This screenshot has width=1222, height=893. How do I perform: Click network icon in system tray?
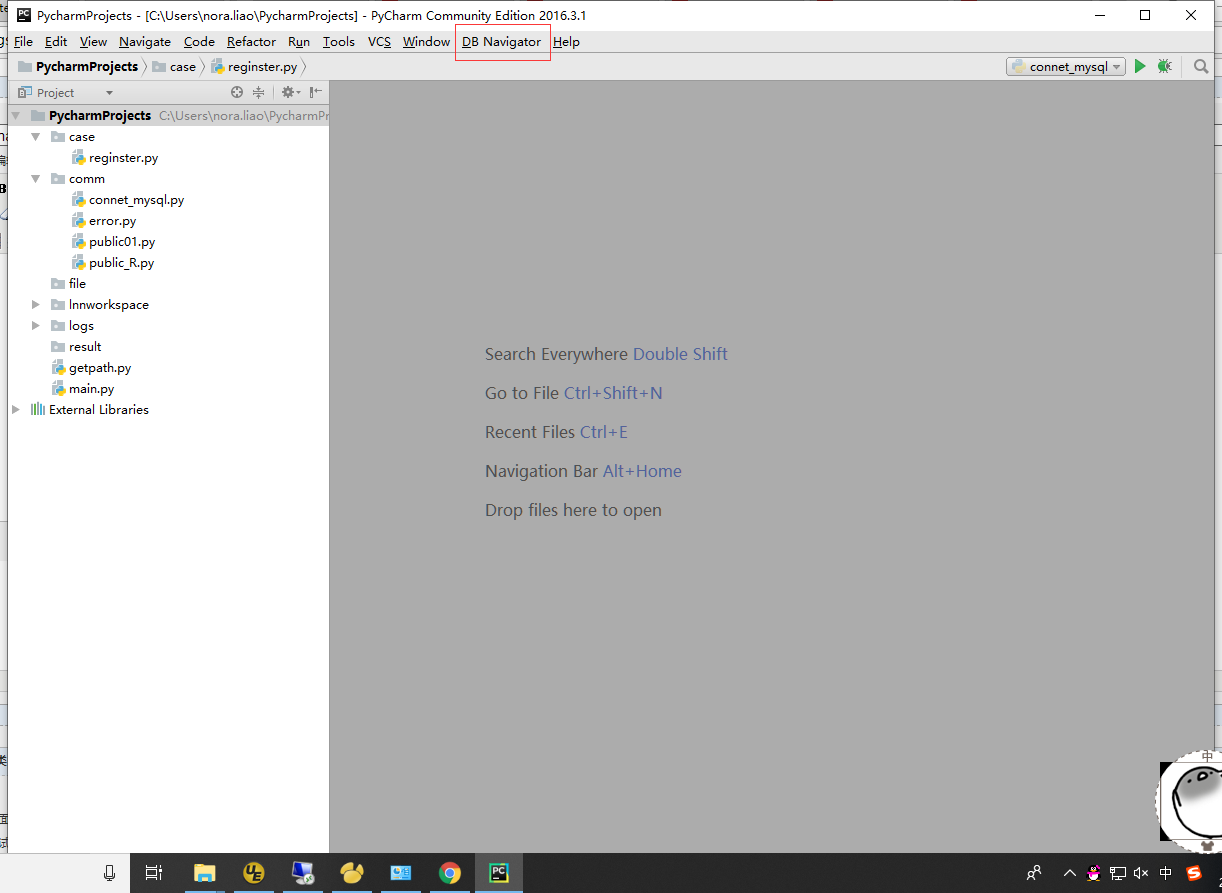[1118, 873]
